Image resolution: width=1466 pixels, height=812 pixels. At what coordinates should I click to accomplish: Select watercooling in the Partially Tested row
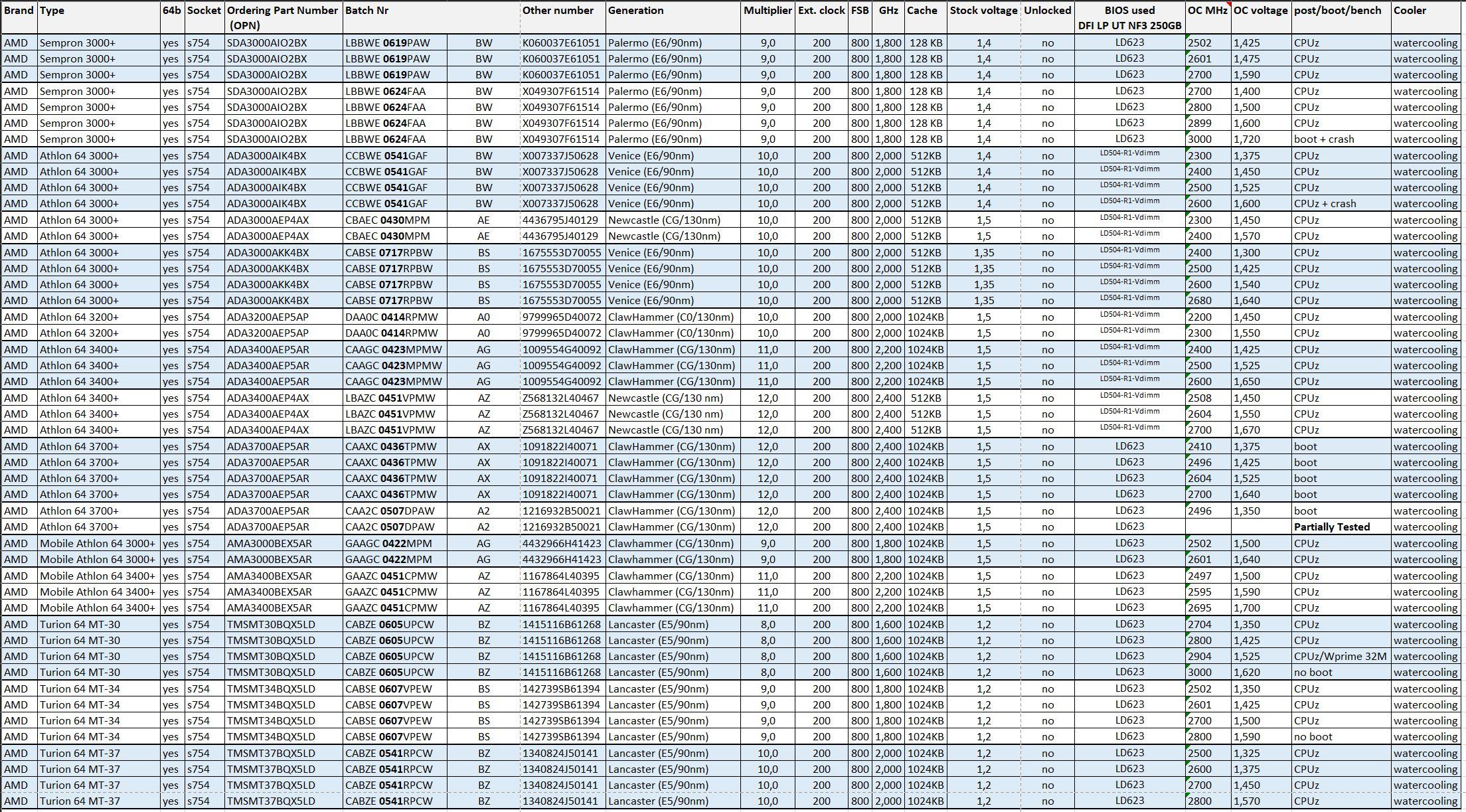click(1425, 527)
